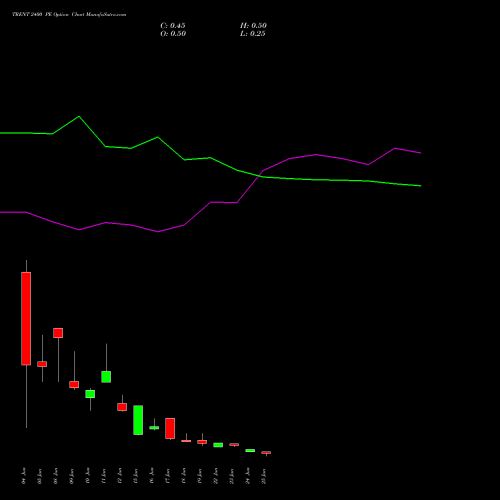Select the close value 'C: 0.45'
500x500 pixels.
[x=173, y=26]
